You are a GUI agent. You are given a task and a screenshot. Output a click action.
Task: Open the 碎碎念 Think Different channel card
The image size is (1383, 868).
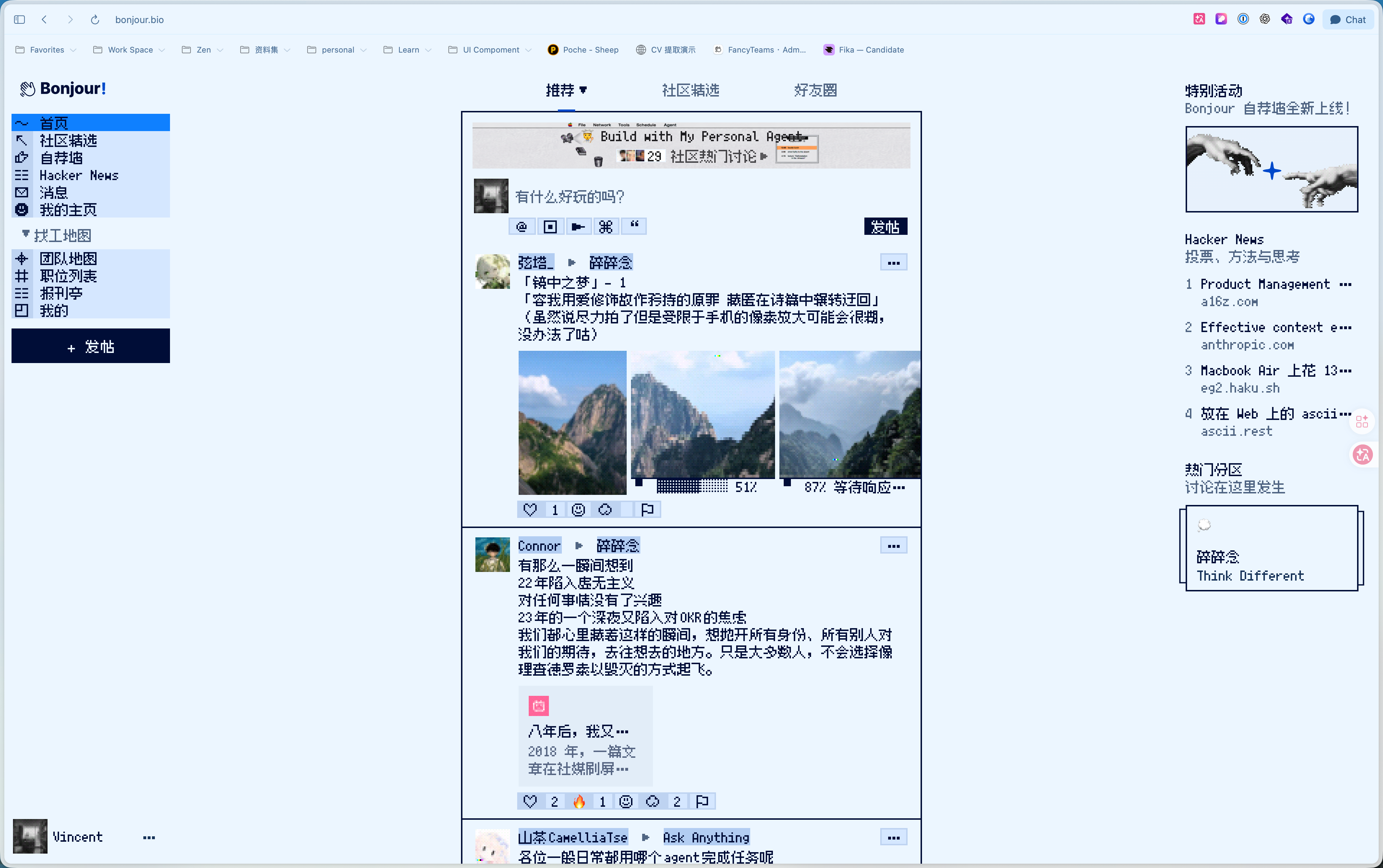click(1271, 548)
